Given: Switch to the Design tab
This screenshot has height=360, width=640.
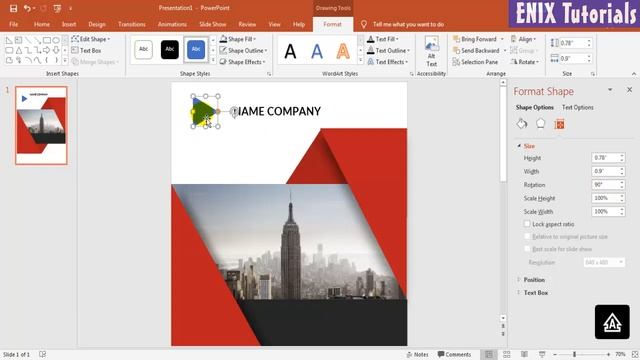Looking at the screenshot, I should pyautogui.click(x=97, y=24).
